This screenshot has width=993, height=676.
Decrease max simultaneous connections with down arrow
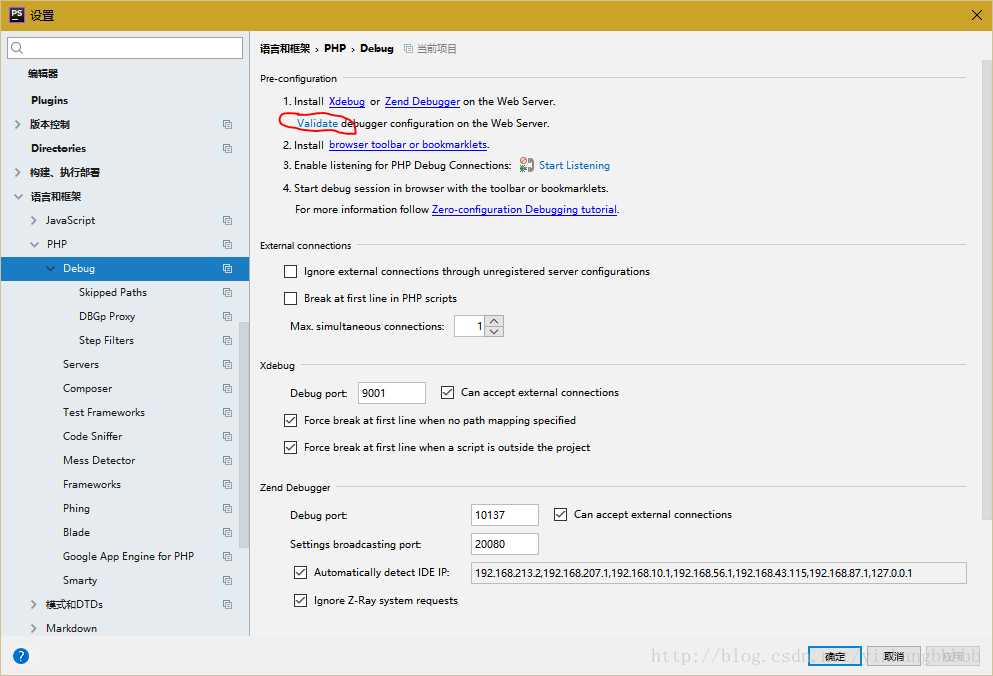tap(494, 331)
